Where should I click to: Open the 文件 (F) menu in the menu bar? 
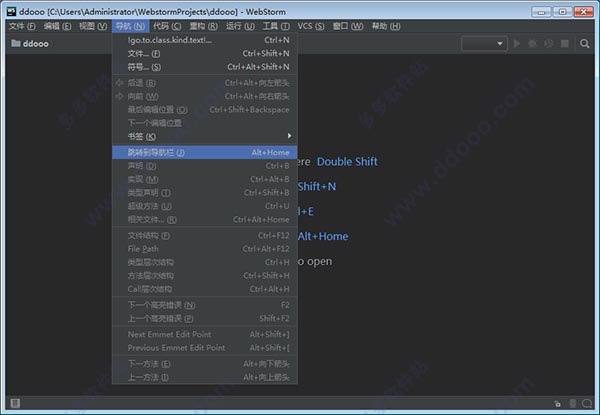pos(22,26)
